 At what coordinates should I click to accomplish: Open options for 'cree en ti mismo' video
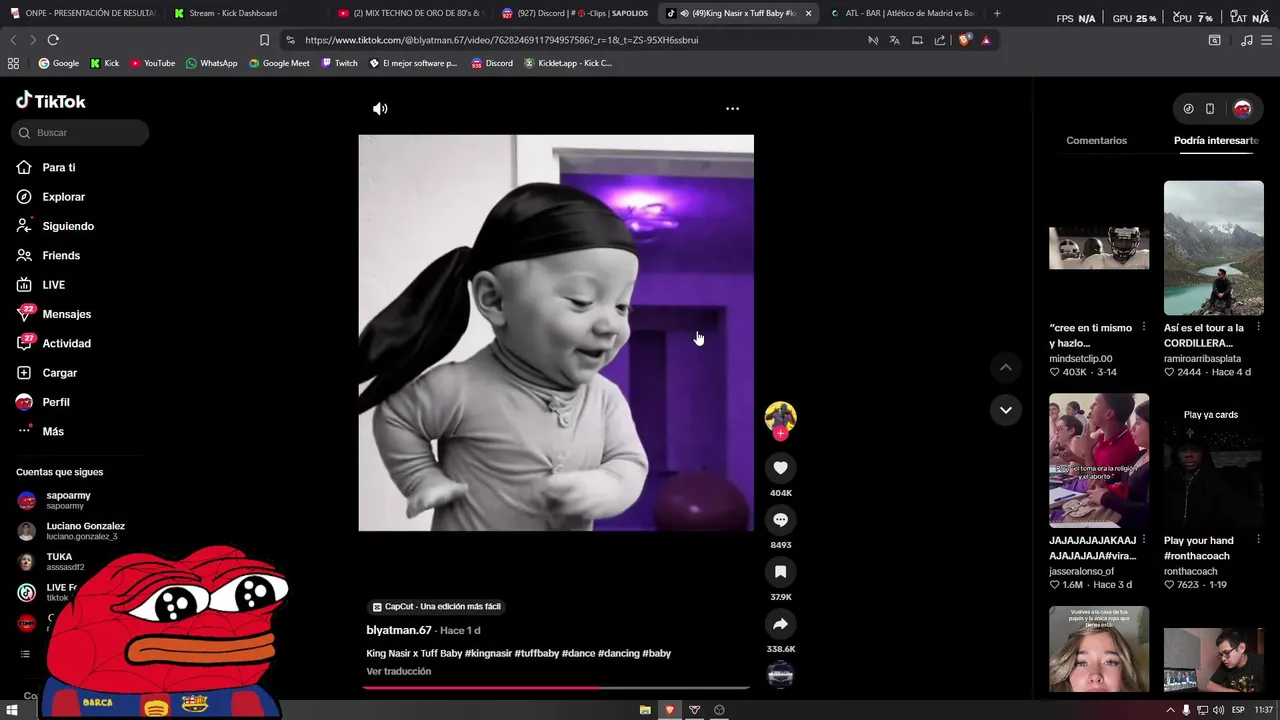tap(1144, 327)
